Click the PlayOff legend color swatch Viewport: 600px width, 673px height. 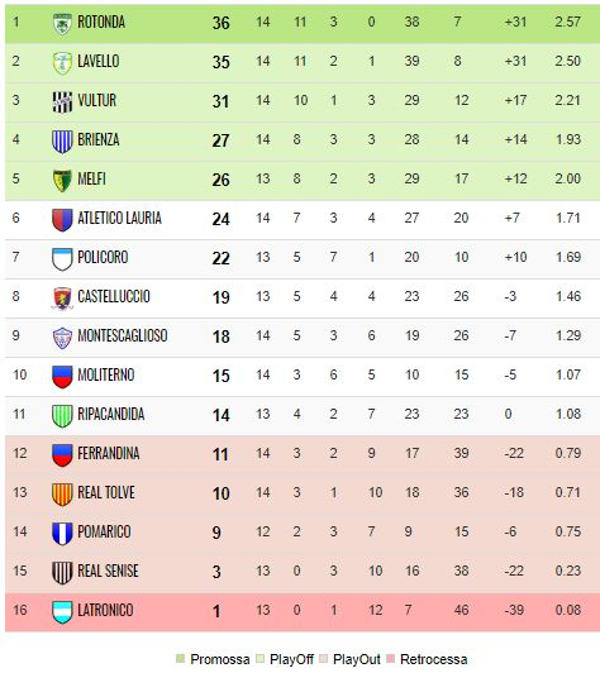point(260,658)
